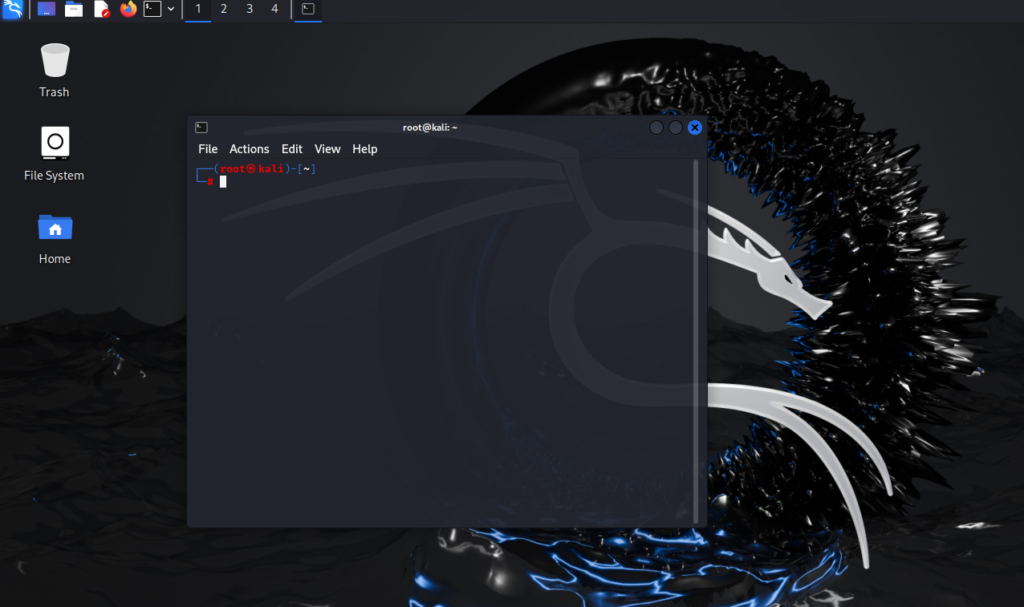The width and height of the screenshot is (1024, 607).
Task: Launch Firefox from the top panel
Action: pos(127,10)
